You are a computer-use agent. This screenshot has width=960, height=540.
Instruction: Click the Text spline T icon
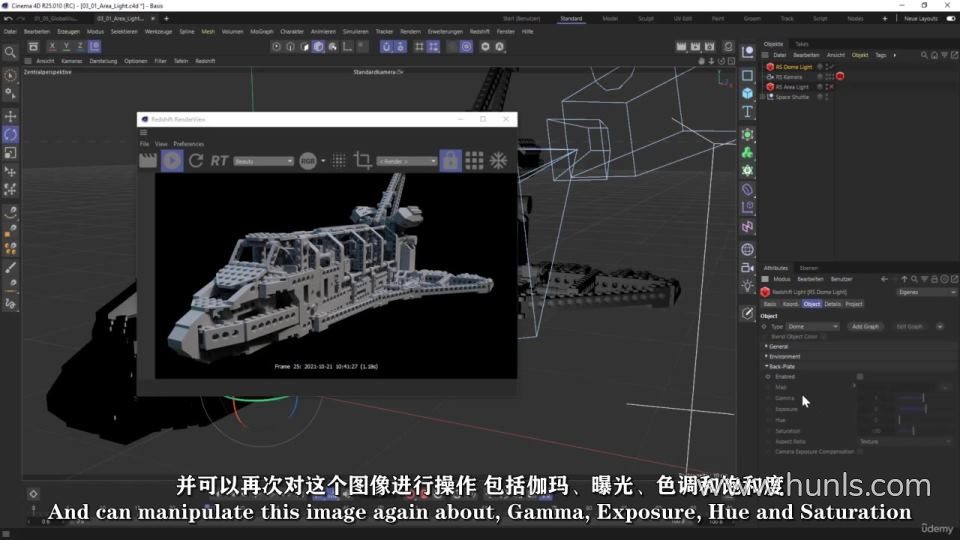pos(748,112)
